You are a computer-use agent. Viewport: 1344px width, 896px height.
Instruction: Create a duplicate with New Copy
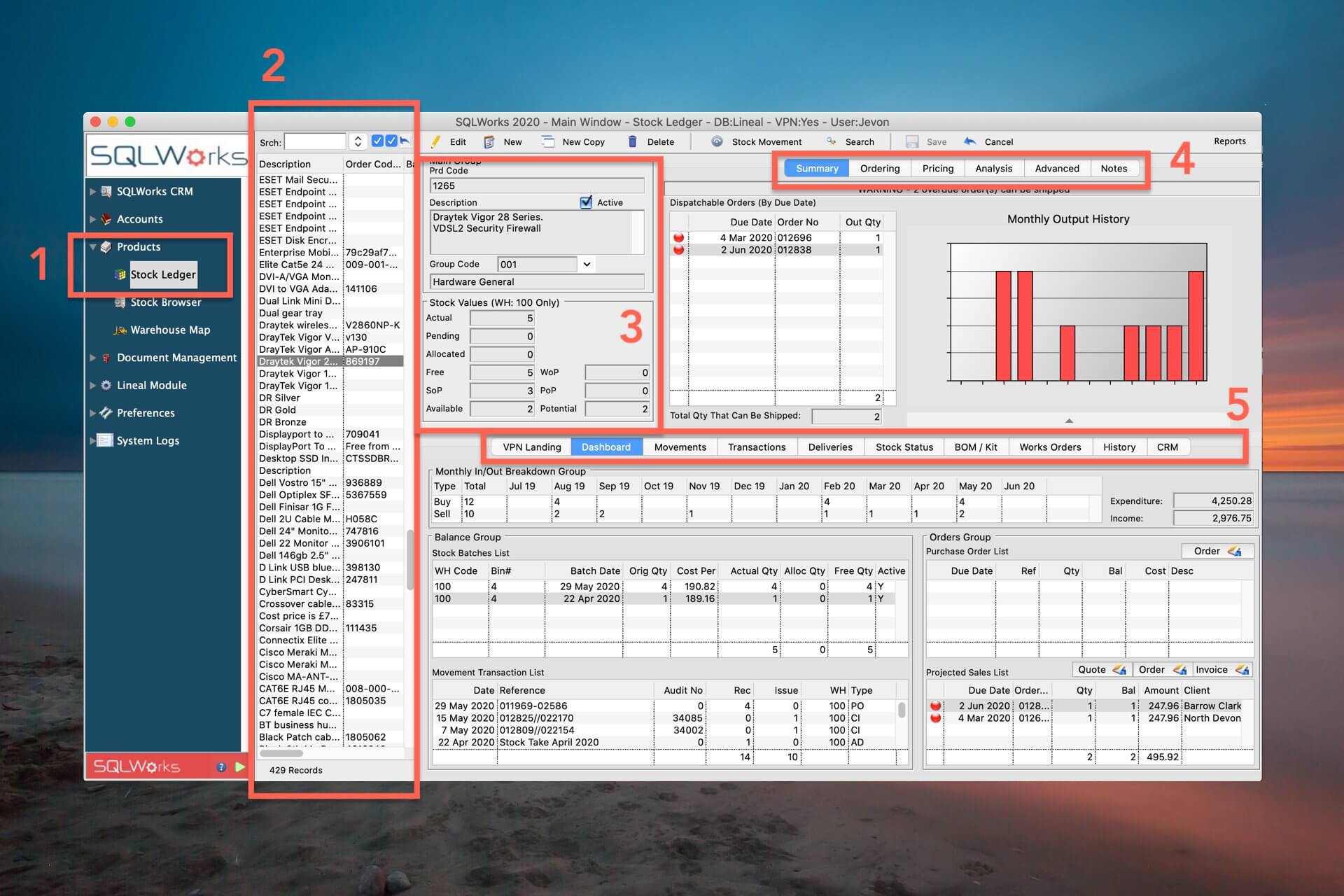coord(574,141)
